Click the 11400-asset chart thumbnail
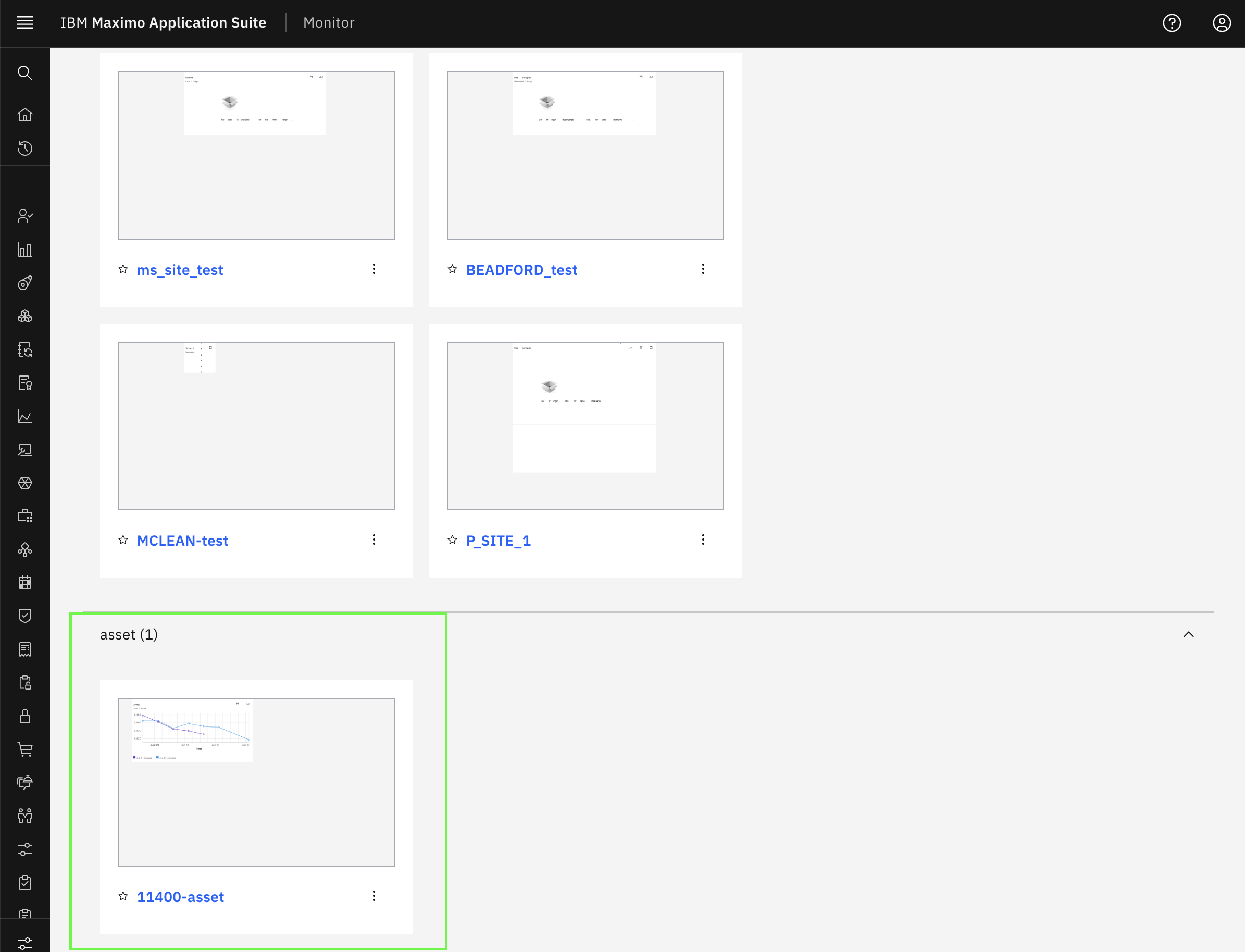This screenshot has width=1245, height=952. point(256,783)
